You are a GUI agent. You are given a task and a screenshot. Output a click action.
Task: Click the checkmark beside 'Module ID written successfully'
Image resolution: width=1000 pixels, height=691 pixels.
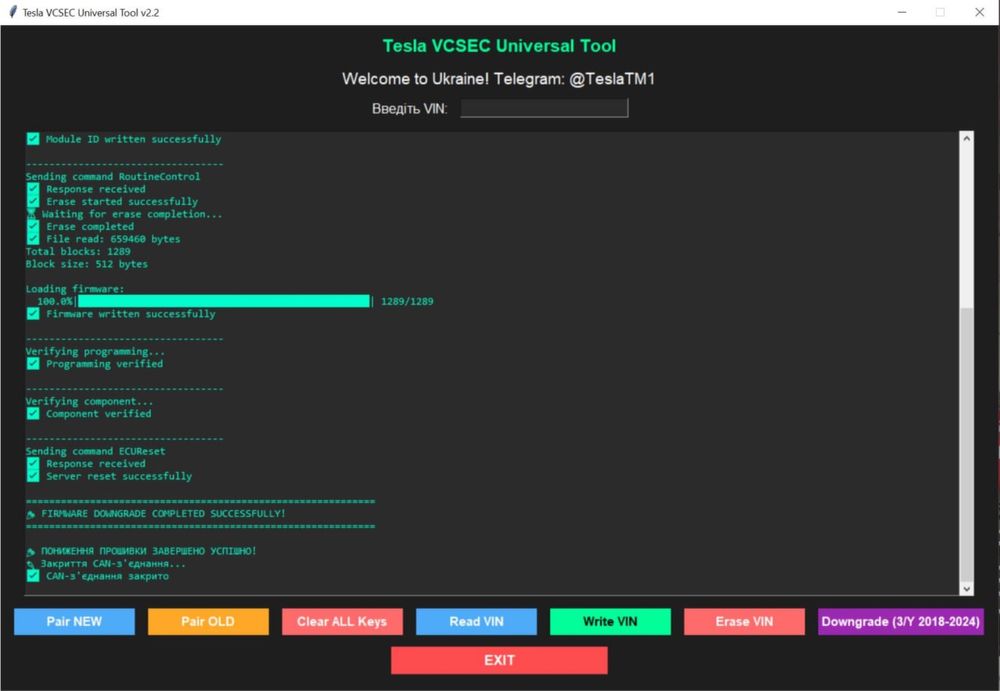pyautogui.click(x=33, y=138)
